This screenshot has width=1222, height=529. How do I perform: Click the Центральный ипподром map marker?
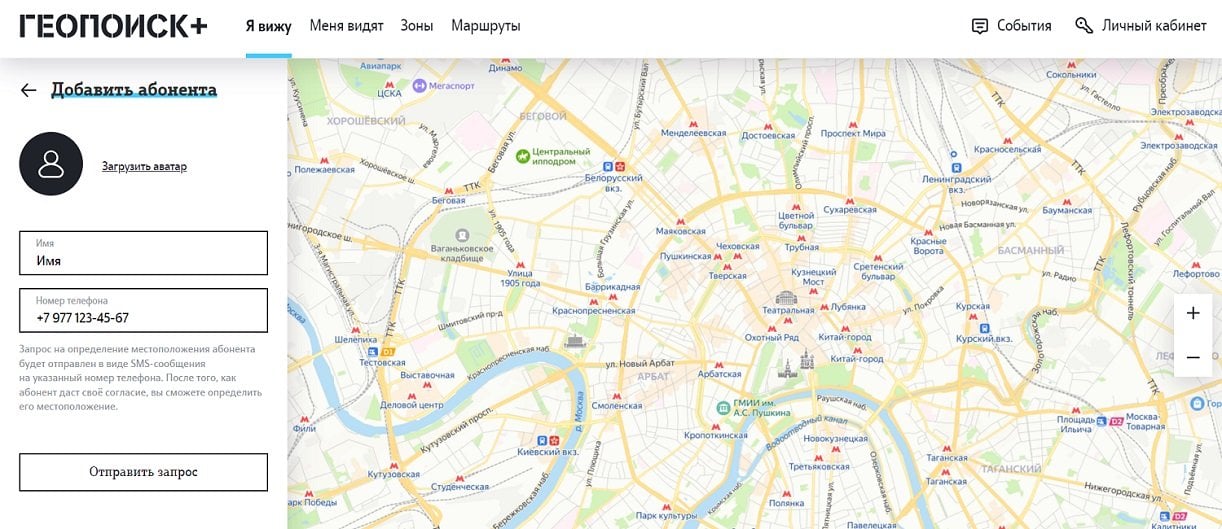click(x=522, y=156)
